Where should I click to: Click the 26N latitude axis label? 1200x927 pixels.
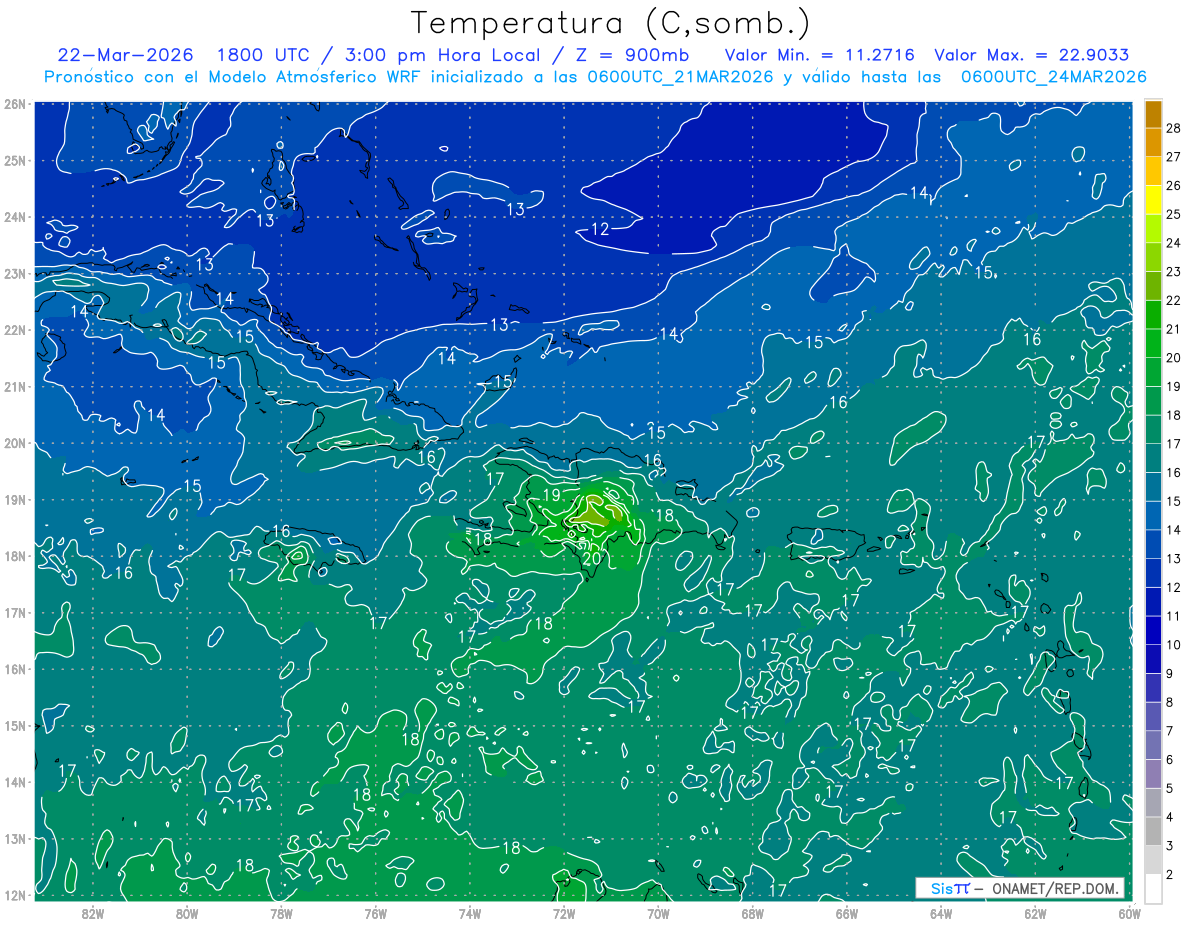coord(15,104)
